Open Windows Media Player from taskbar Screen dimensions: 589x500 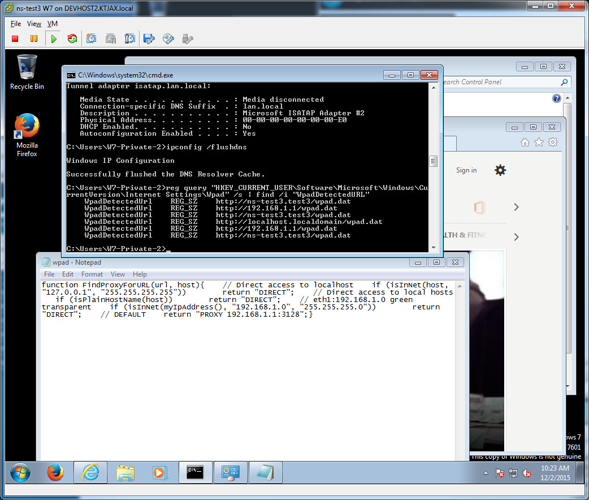(x=160, y=473)
